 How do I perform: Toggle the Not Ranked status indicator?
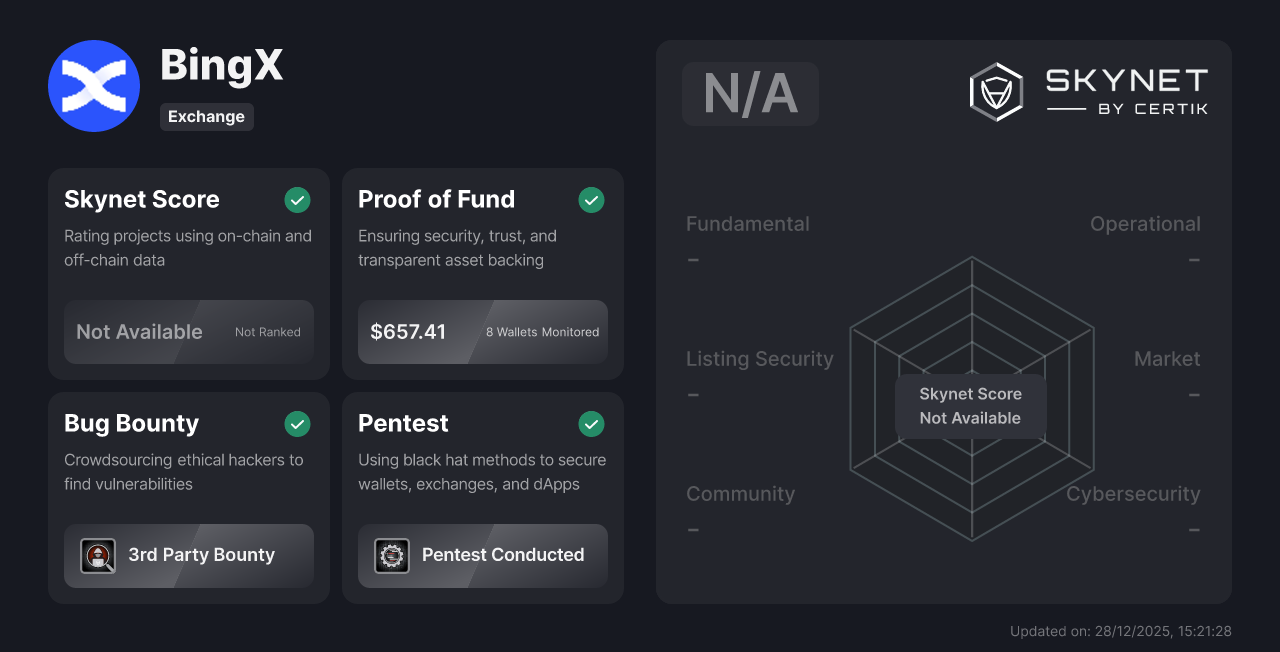click(267, 332)
